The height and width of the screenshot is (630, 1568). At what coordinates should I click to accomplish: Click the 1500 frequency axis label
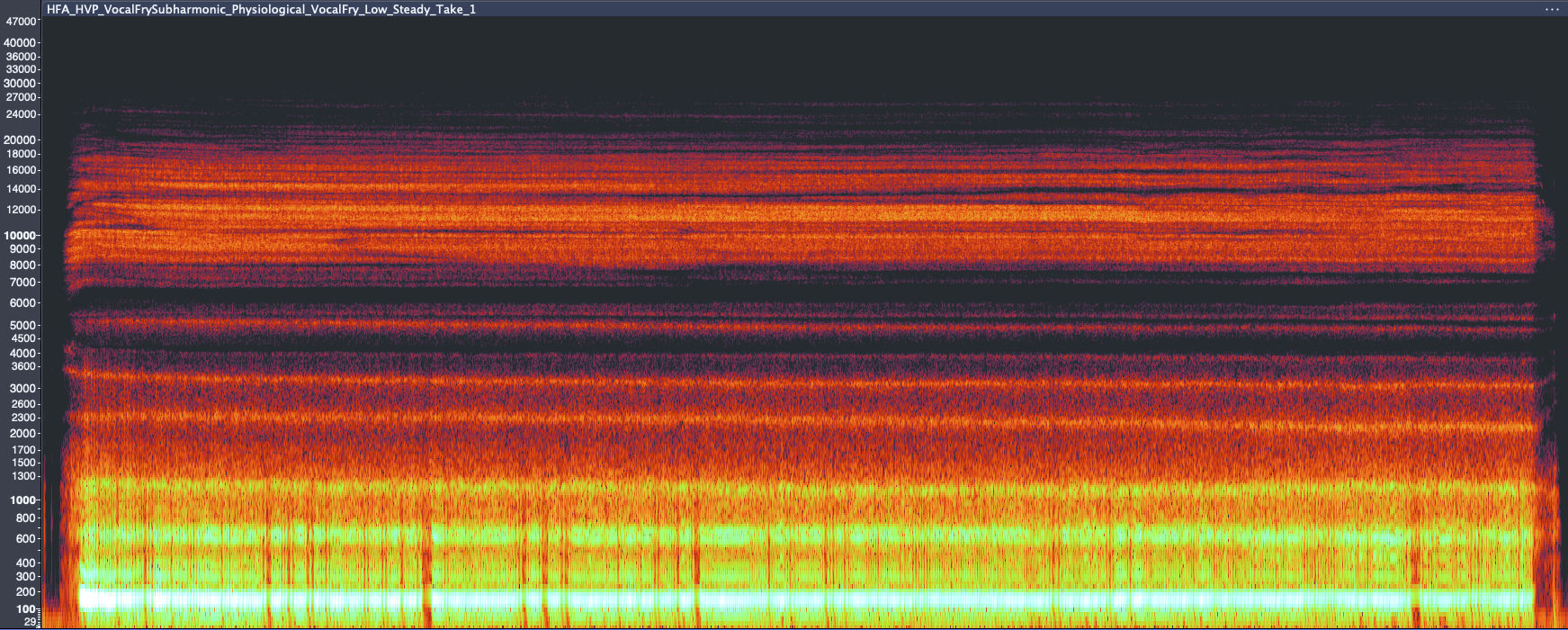(23, 463)
